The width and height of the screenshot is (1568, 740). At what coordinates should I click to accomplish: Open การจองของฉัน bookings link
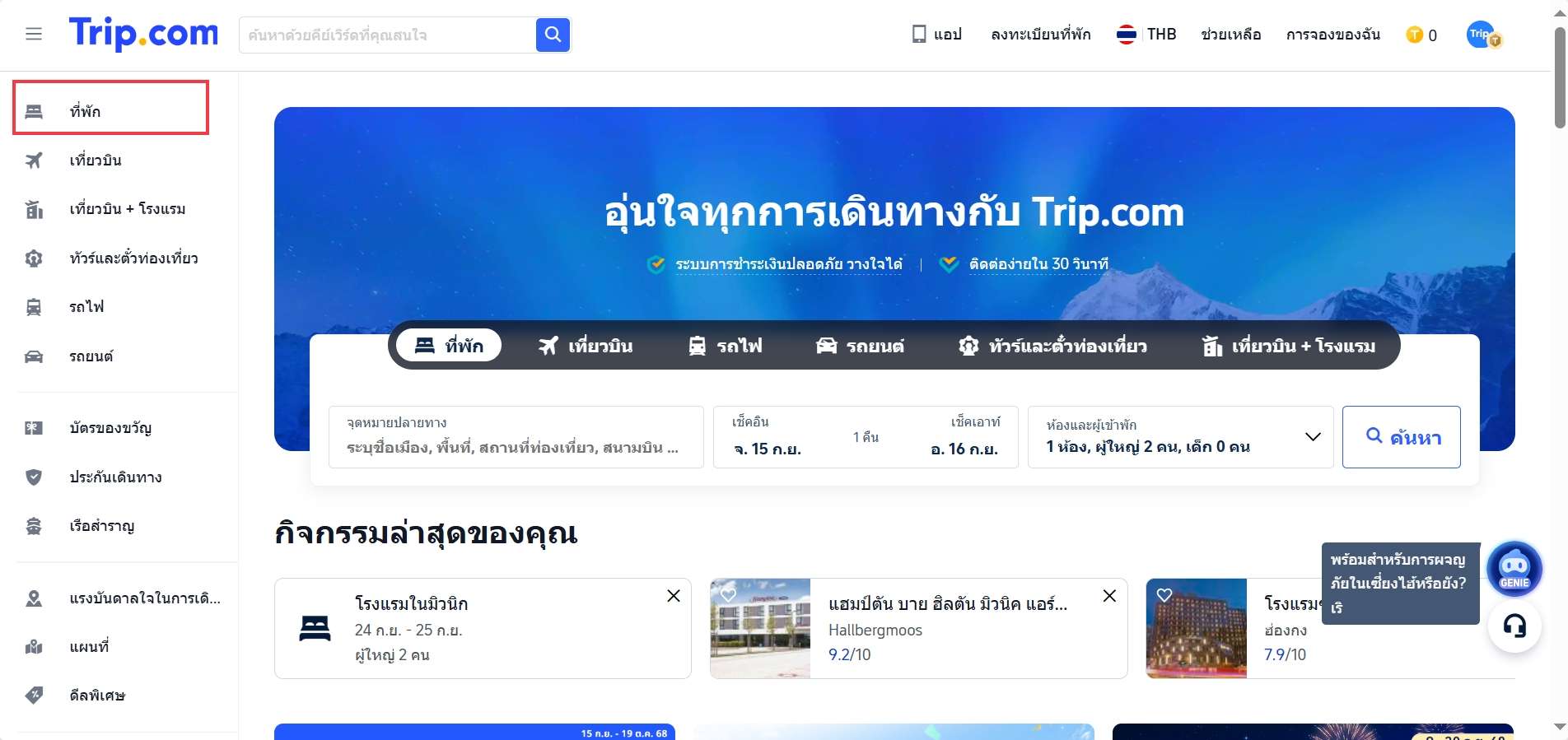pos(1333,35)
